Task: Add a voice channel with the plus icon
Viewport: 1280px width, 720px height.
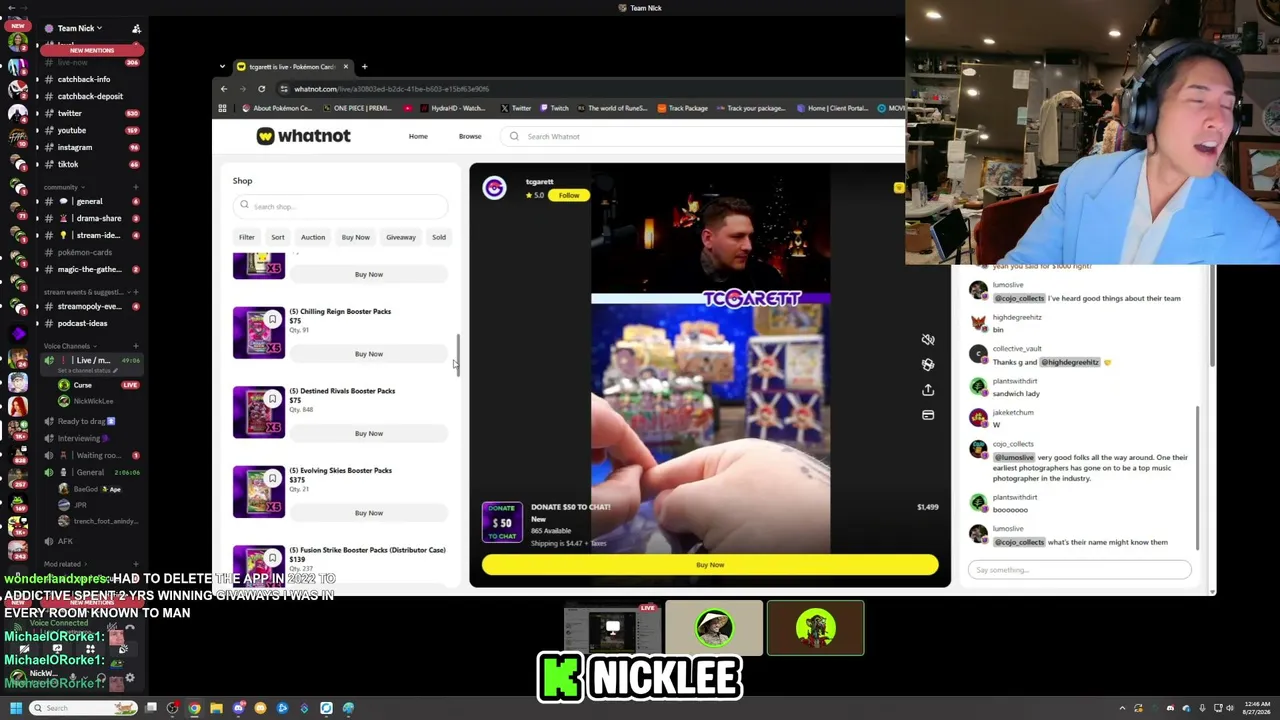Action: click(x=136, y=346)
